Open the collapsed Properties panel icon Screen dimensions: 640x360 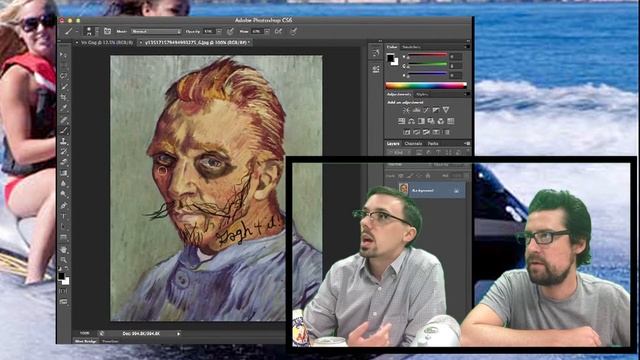[376, 69]
